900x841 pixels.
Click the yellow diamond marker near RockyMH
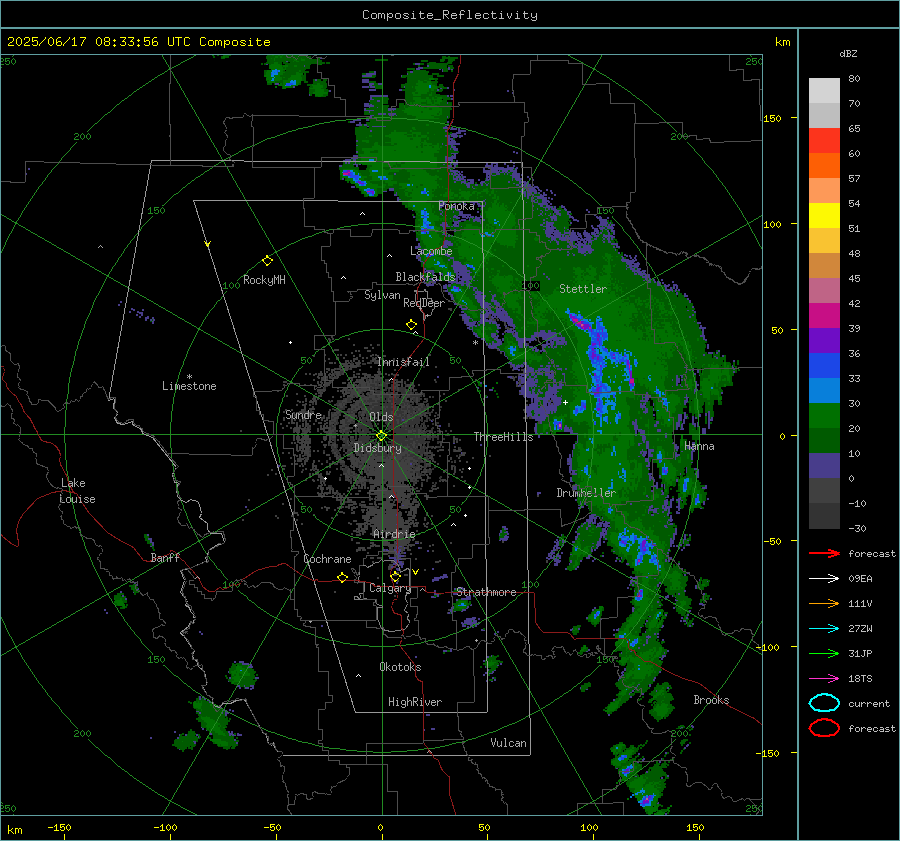[x=267, y=261]
